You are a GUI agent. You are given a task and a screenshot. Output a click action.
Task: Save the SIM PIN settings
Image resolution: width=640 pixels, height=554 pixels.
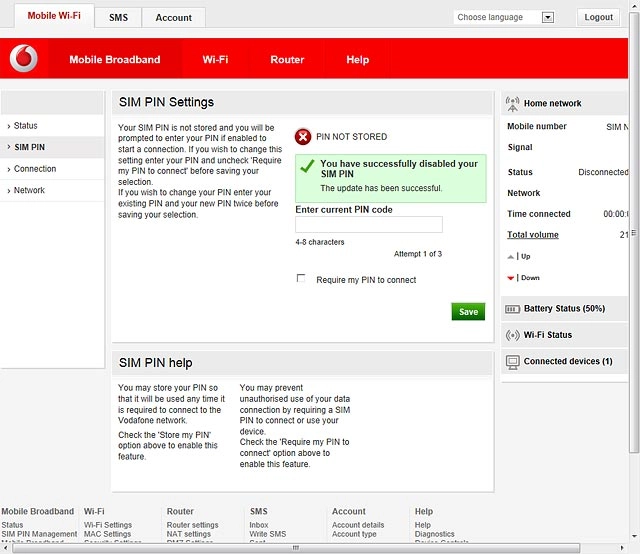[x=468, y=312]
